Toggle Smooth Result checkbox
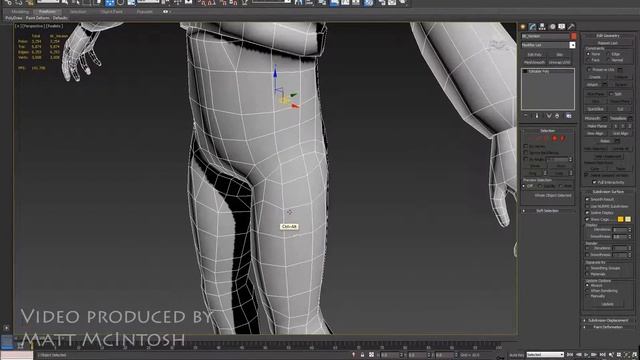The height and width of the screenshot is (360, 640). click(x=587, y=199)
